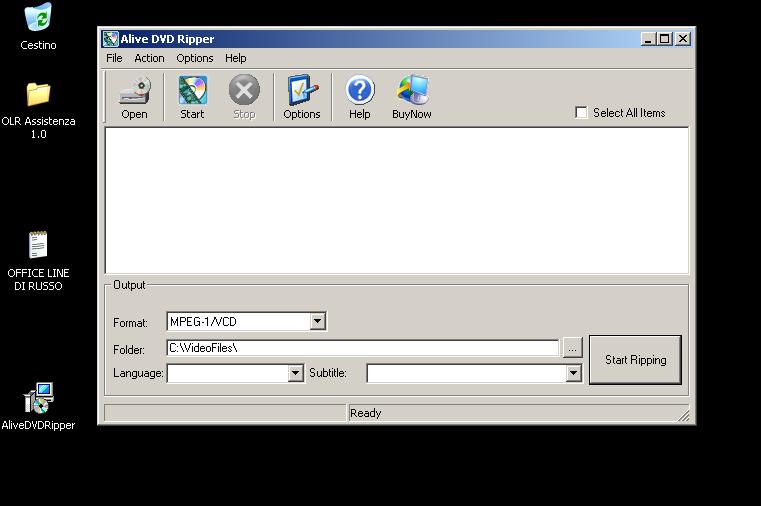Enable the Select All Items checkbox
The image size is (761, 506).
[x=581, y=113]
